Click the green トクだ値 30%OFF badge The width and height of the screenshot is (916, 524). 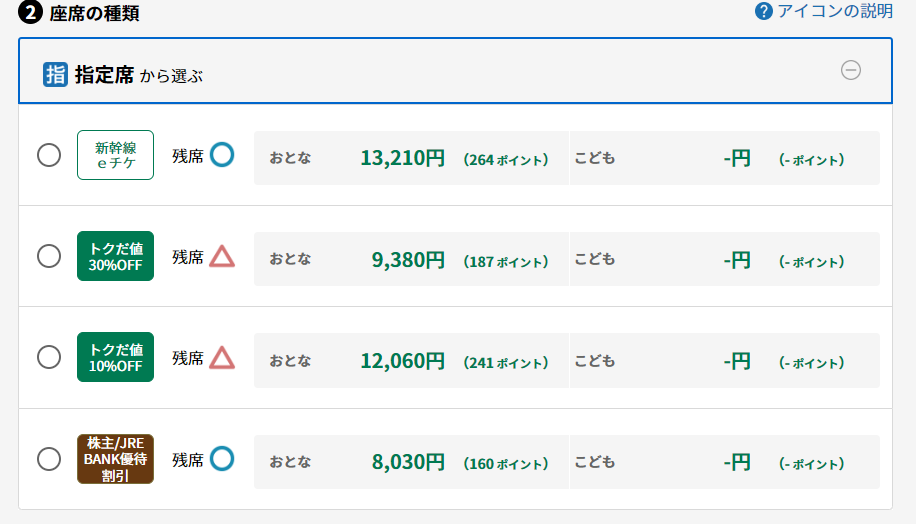[x=116, y=256]
